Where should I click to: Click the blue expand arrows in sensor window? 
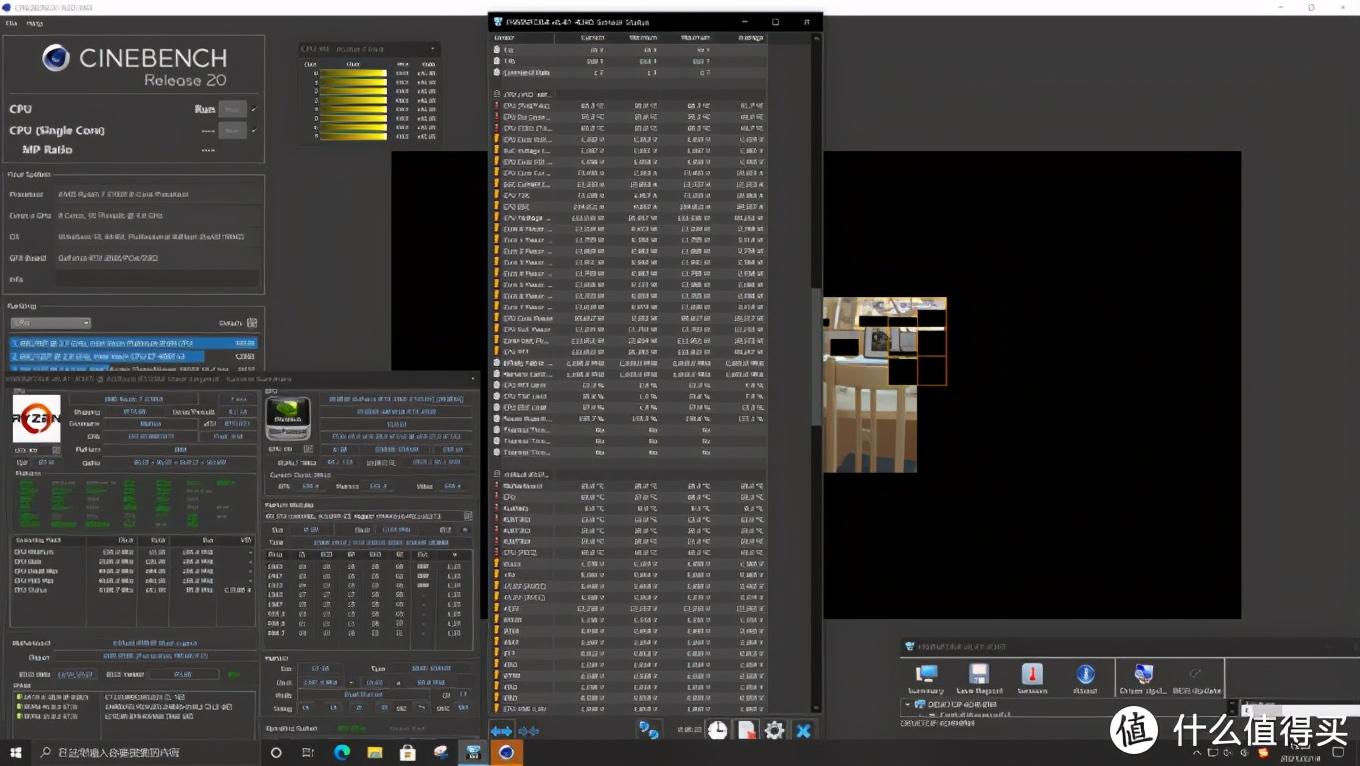coord(501,731)
